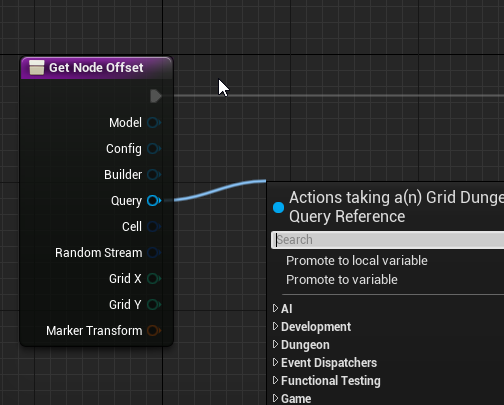The height and width of the screenshot is (405, 504).
Task: Click the white execution output pin
Action: 156,96
